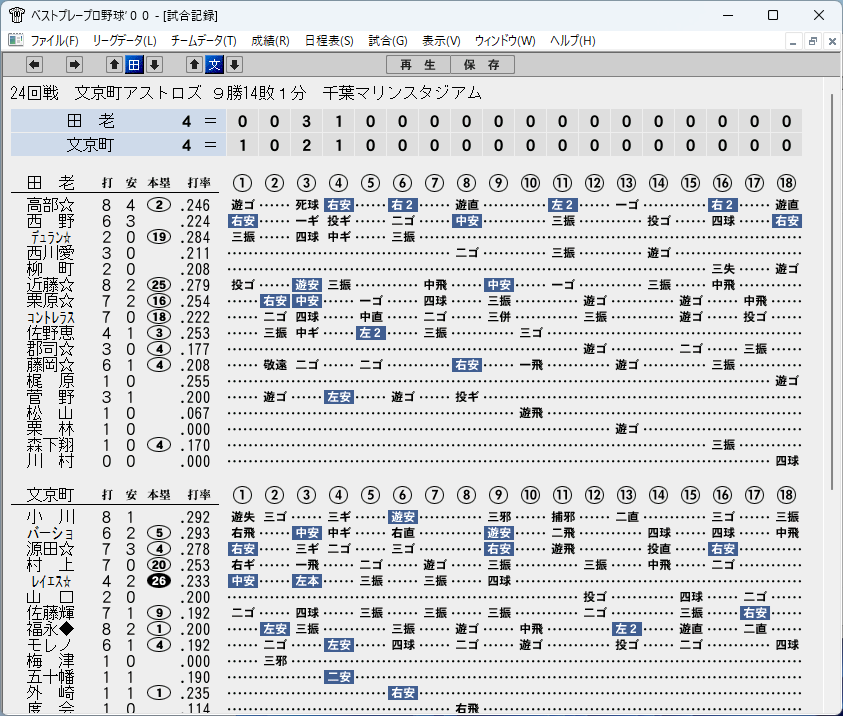Click down arrow beside the 文 team icon

[234, 65]
